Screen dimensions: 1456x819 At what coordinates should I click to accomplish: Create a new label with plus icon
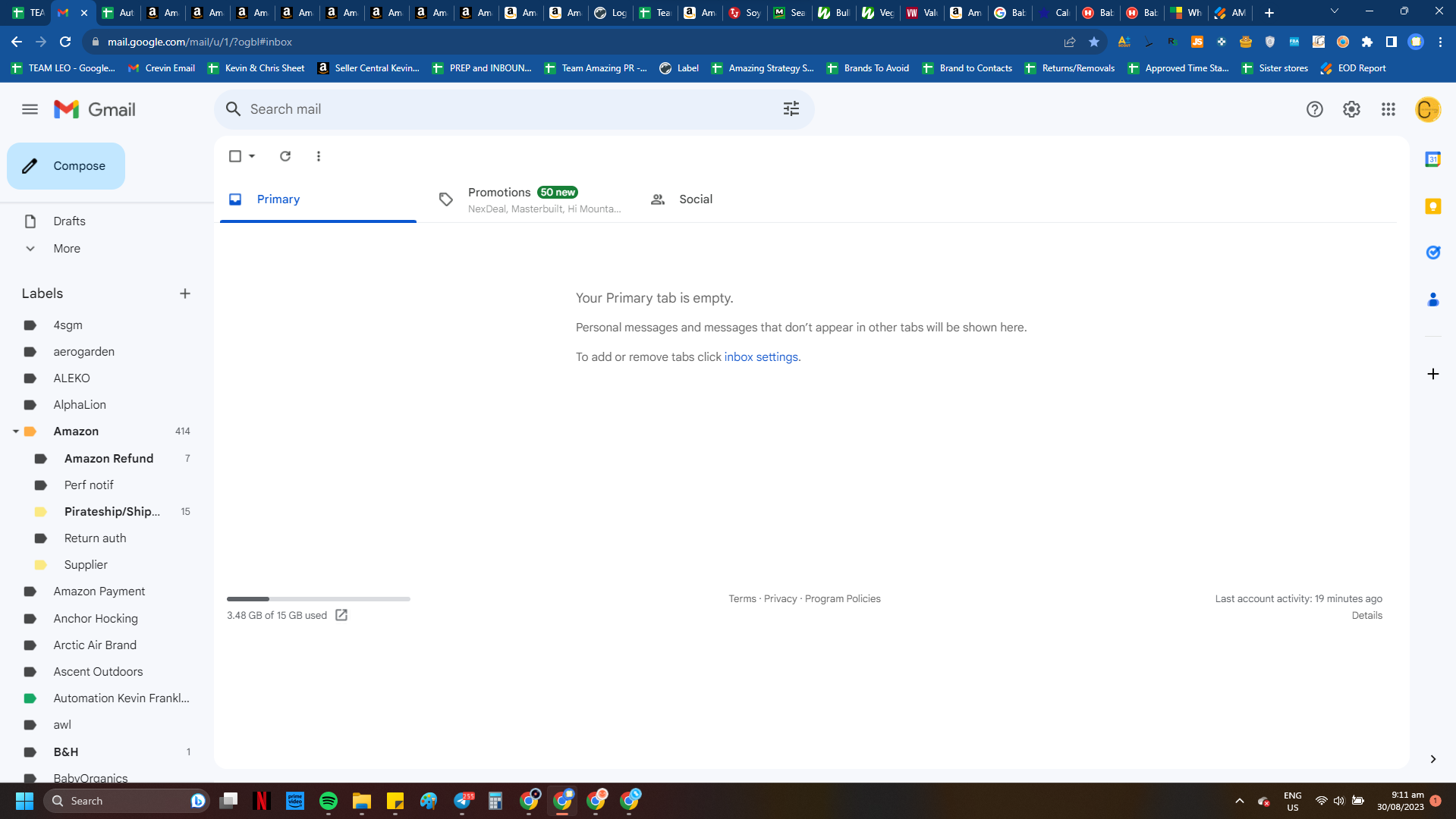(185, 293)
